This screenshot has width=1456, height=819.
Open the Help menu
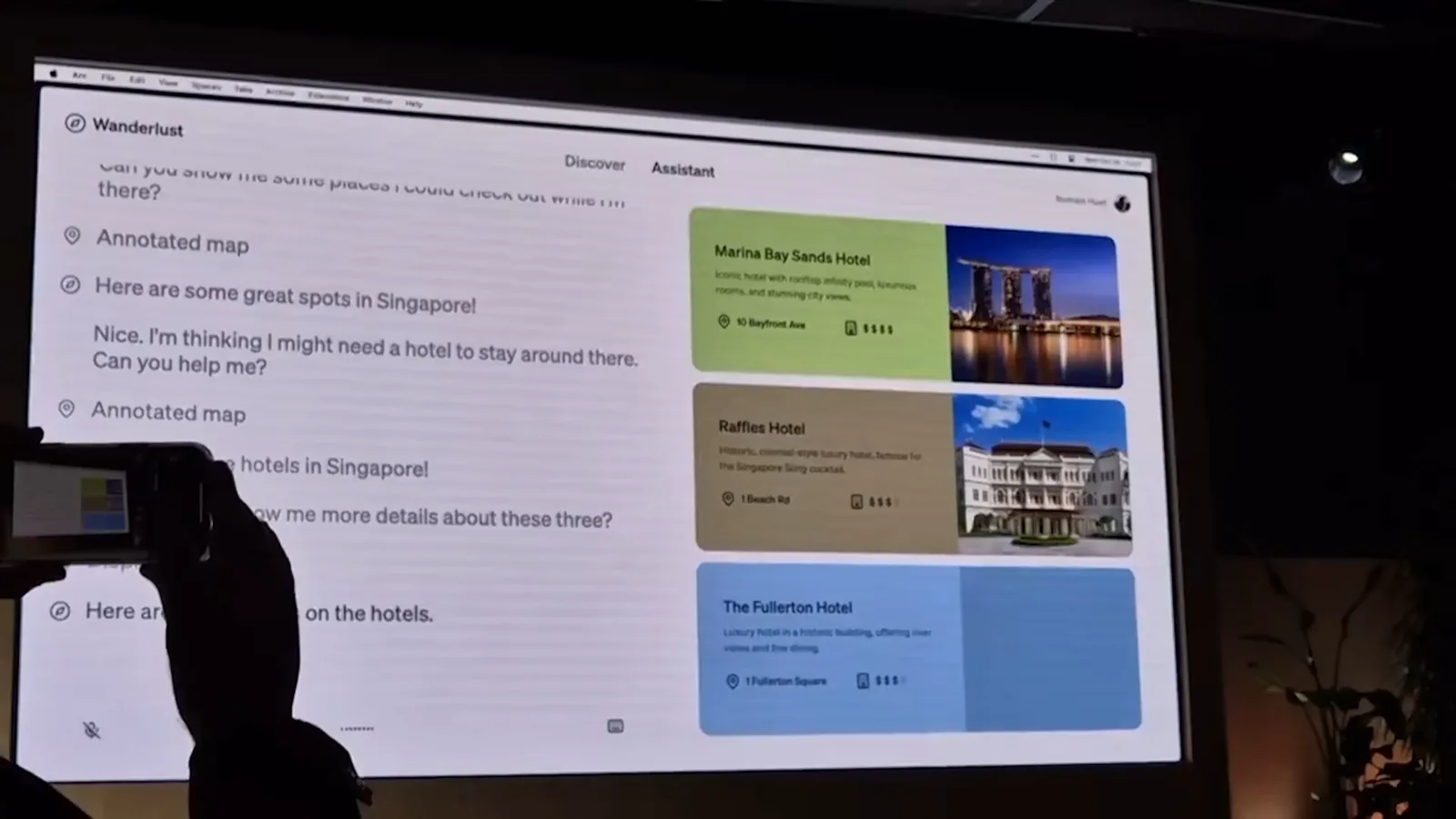coord(414,104)
